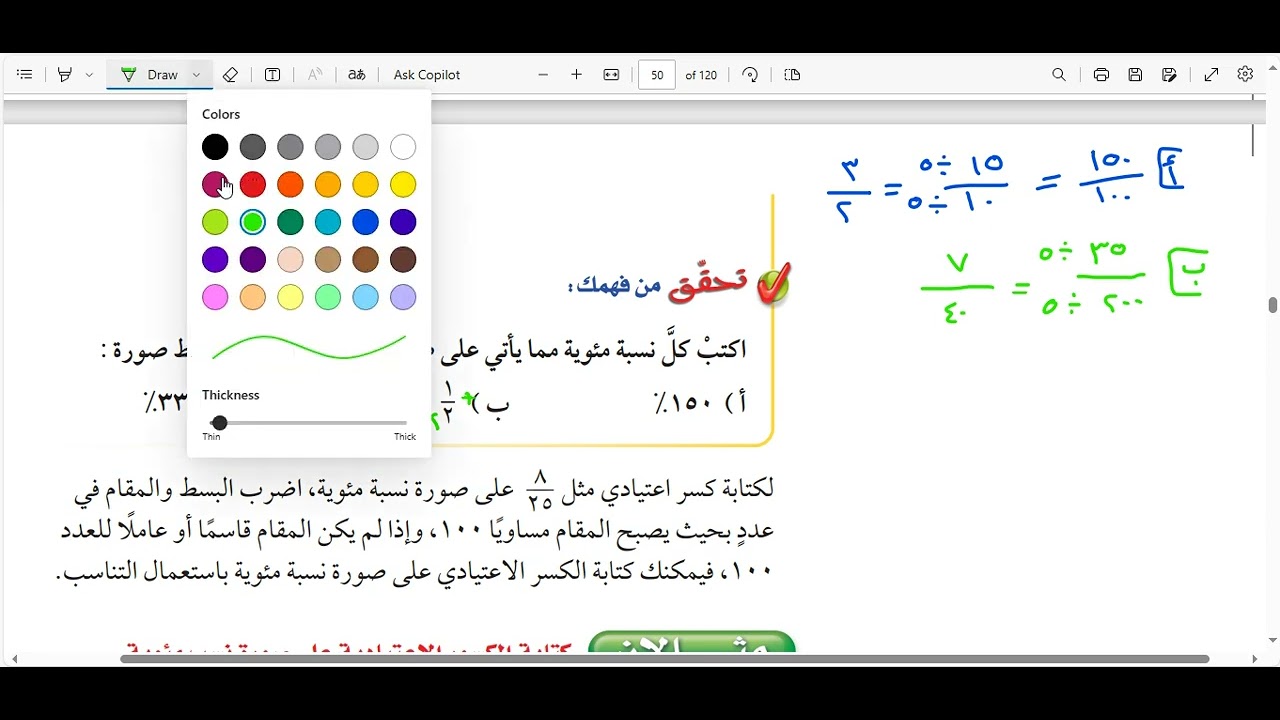Click the Save as icon
Screen dimensions: 1280x720
click(x=1169, y=75)
